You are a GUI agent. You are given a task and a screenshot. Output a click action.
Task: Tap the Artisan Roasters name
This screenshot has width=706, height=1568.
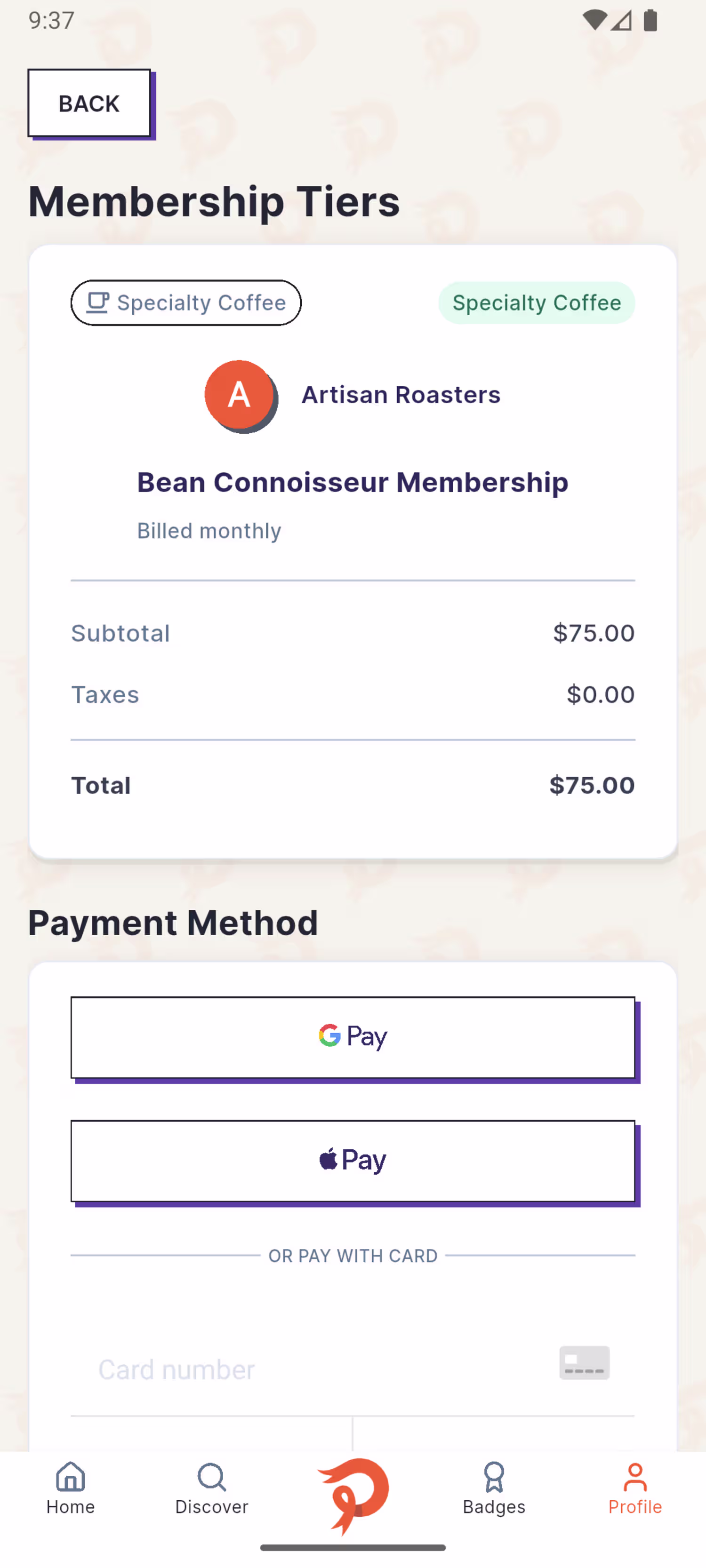(x=401, y=394)
